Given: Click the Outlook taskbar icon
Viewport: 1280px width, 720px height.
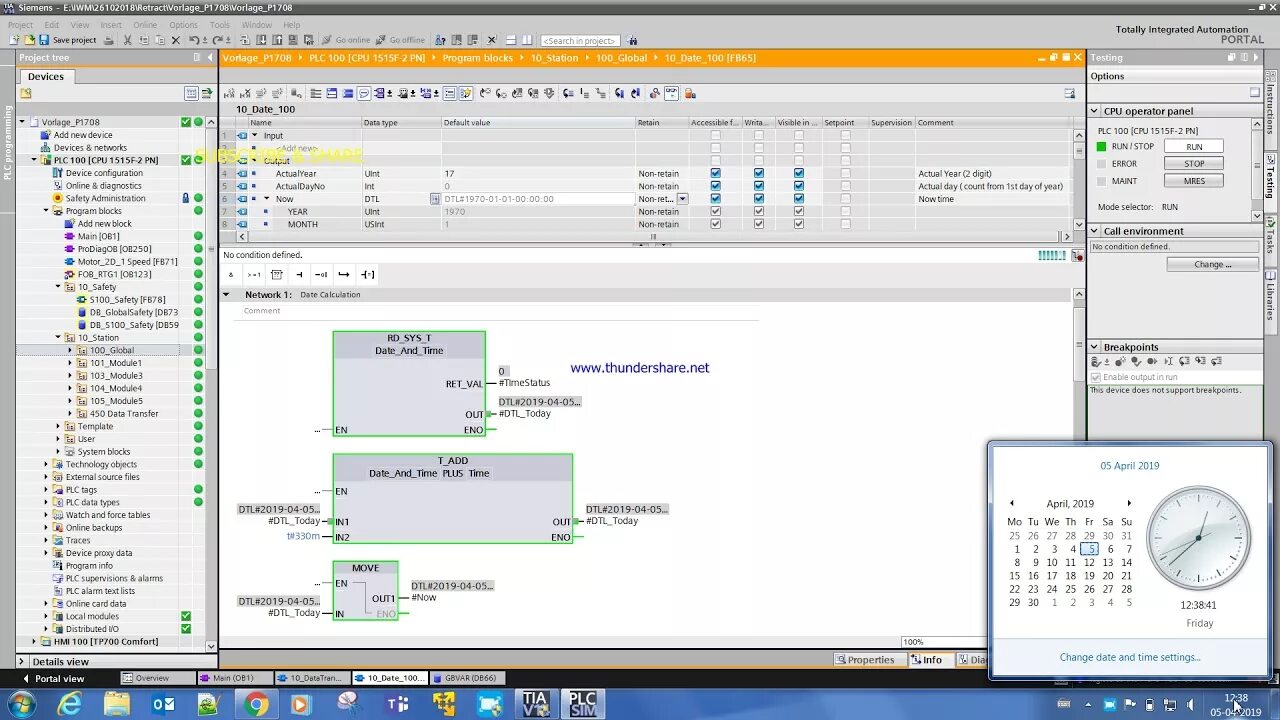Looking at the screenshot, I should click(163, 704).
